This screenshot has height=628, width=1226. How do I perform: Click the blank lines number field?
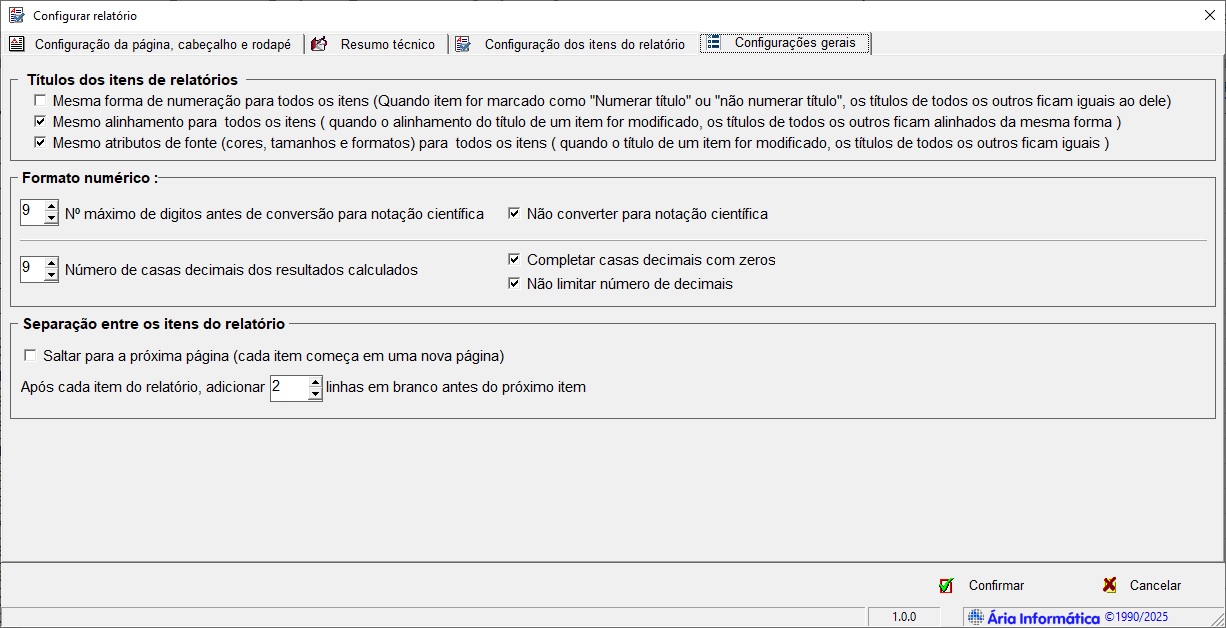[x=289, y=387]
